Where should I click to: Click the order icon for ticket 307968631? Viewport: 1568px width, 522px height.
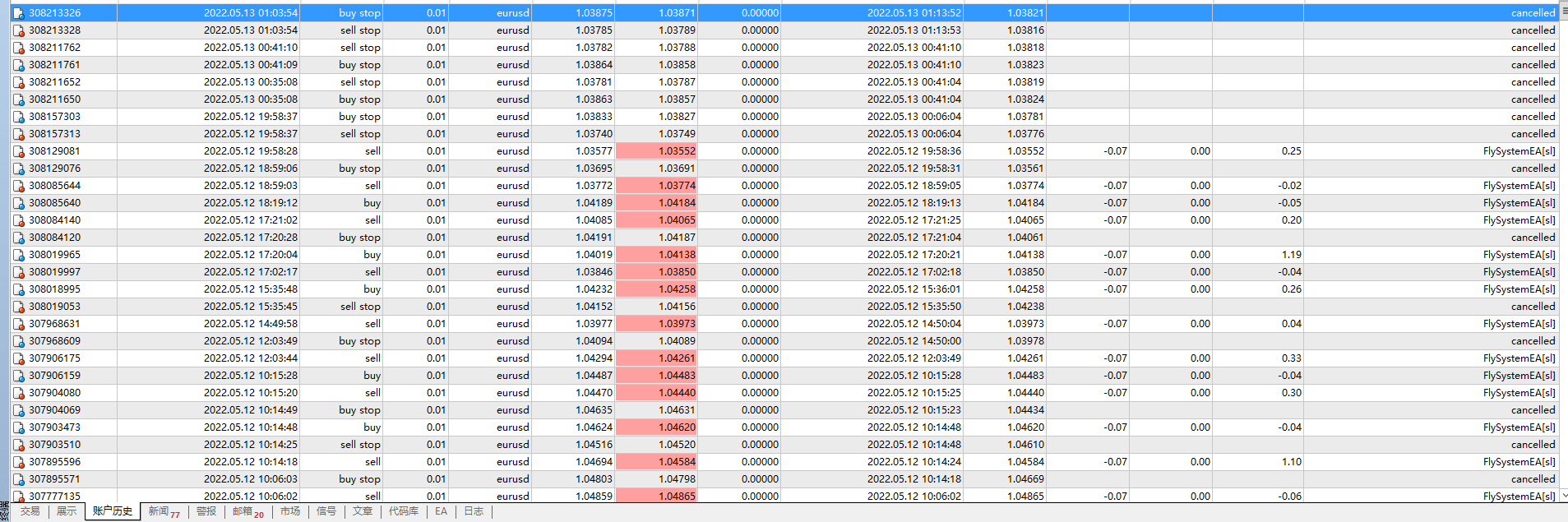coord(18,324)
